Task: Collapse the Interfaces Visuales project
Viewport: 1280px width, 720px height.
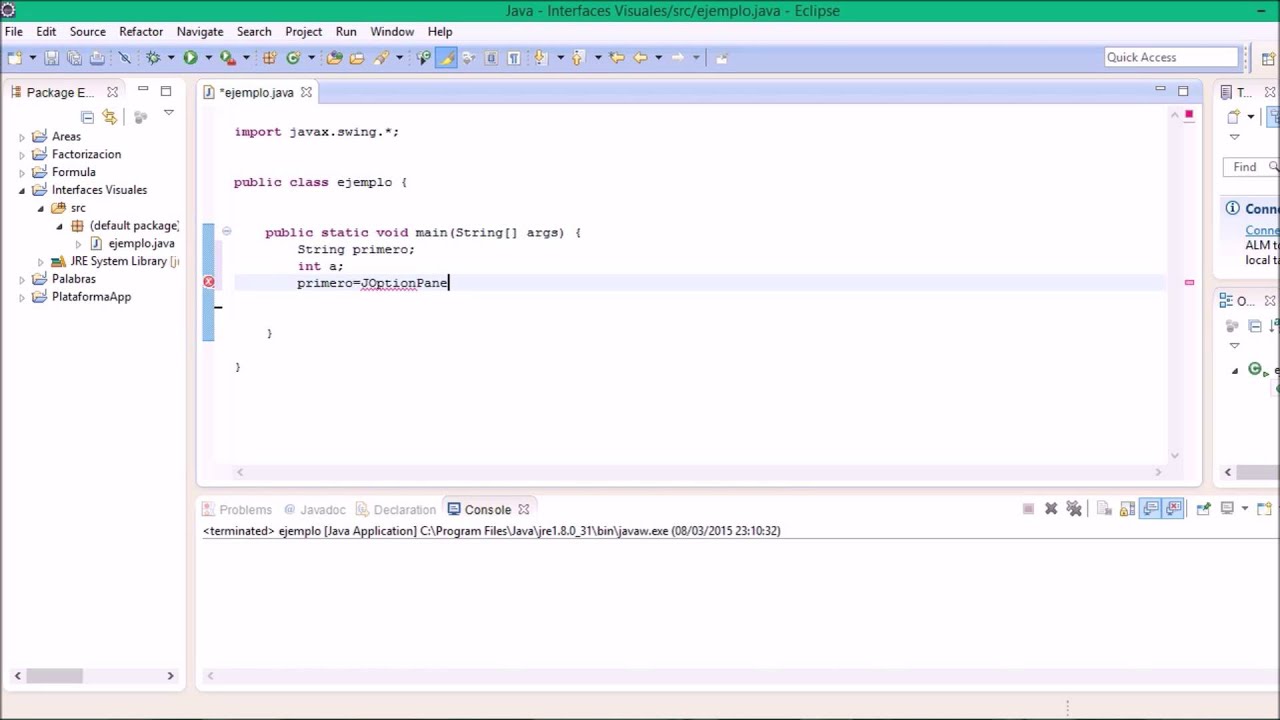Action: 22,190
